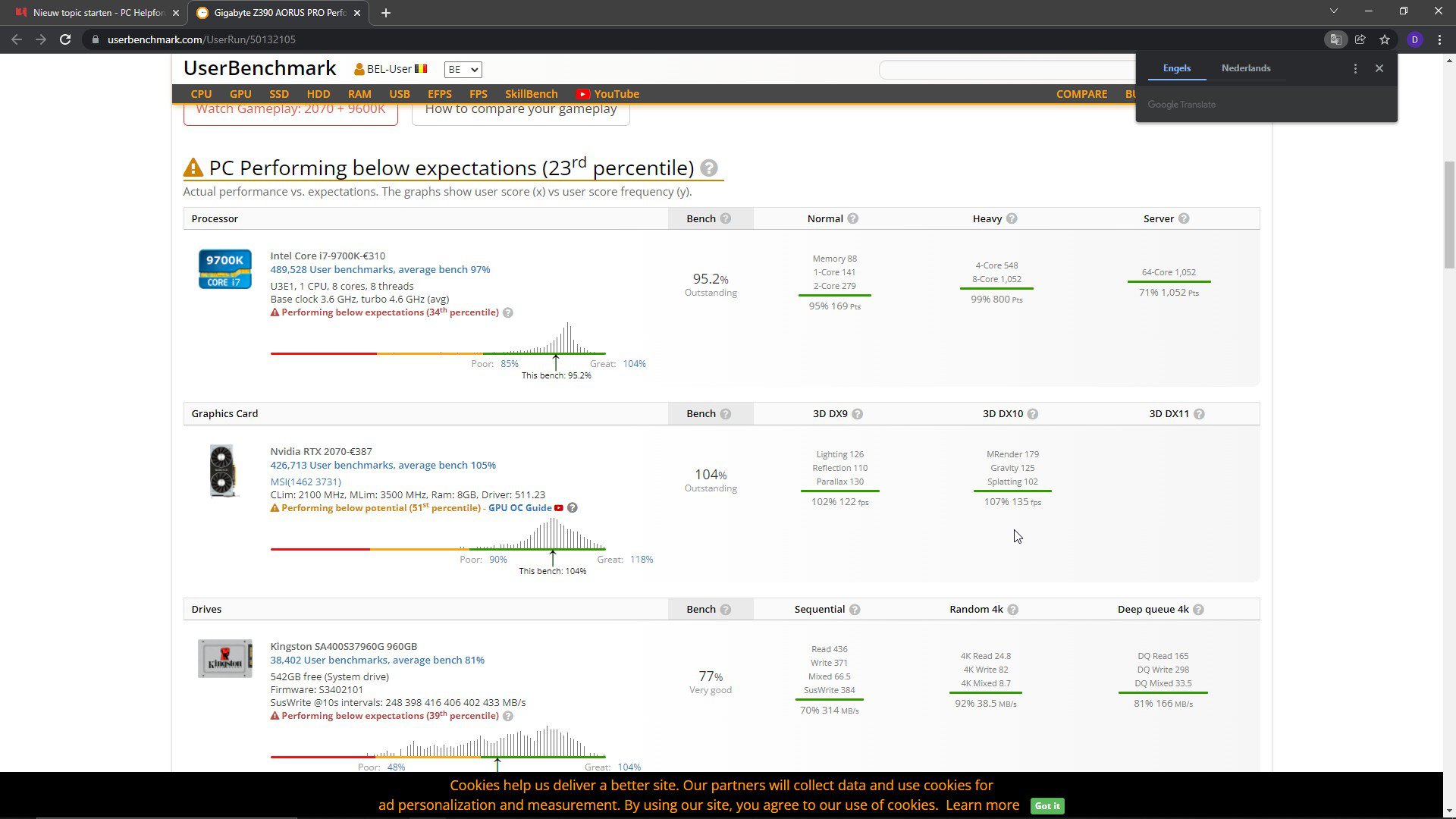Open 489,528 User benchmarks link for i7-9700K

(x=380, y=270)
